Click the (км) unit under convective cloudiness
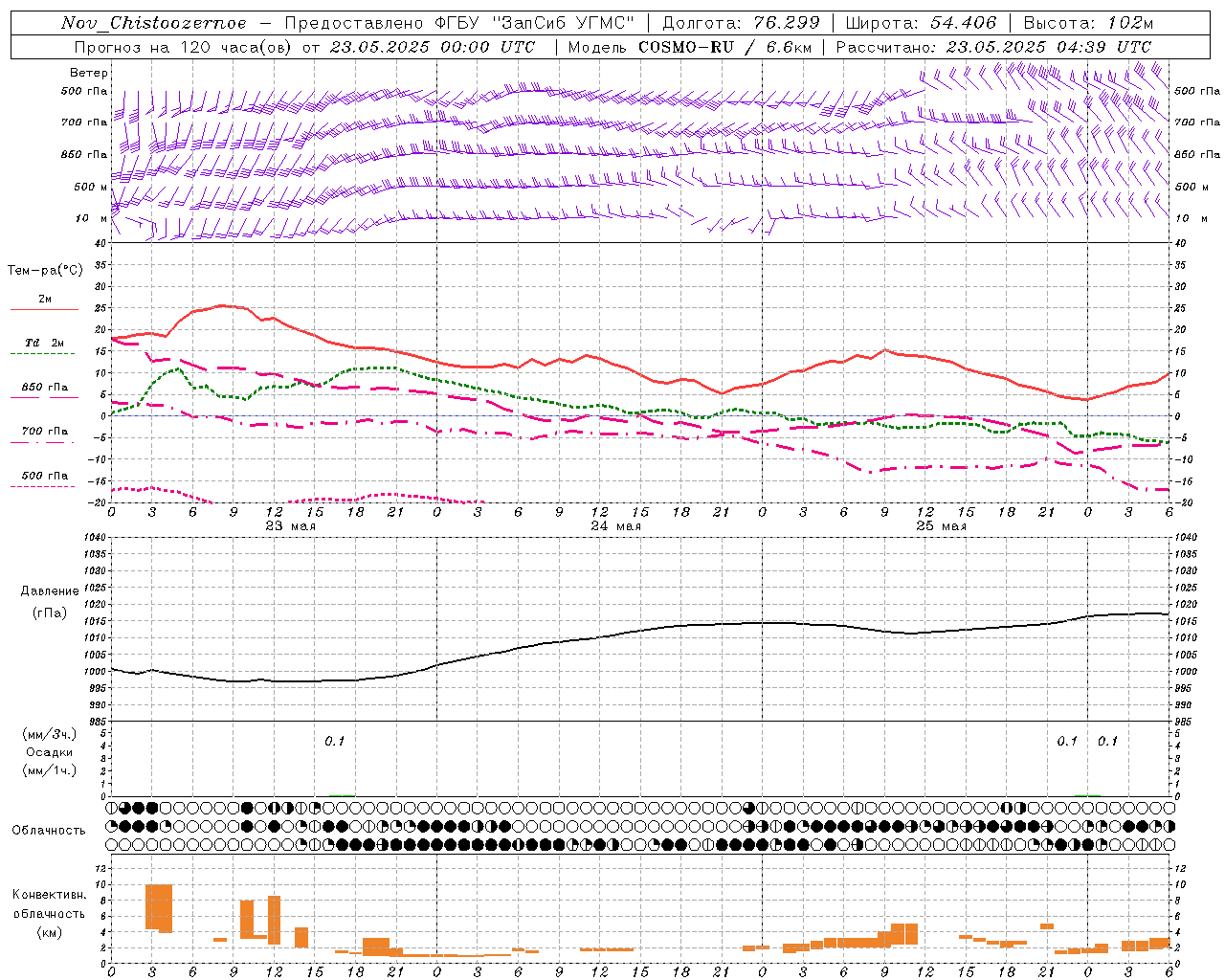The width and height of the screenshot is (1225, 980). [50, 932]
